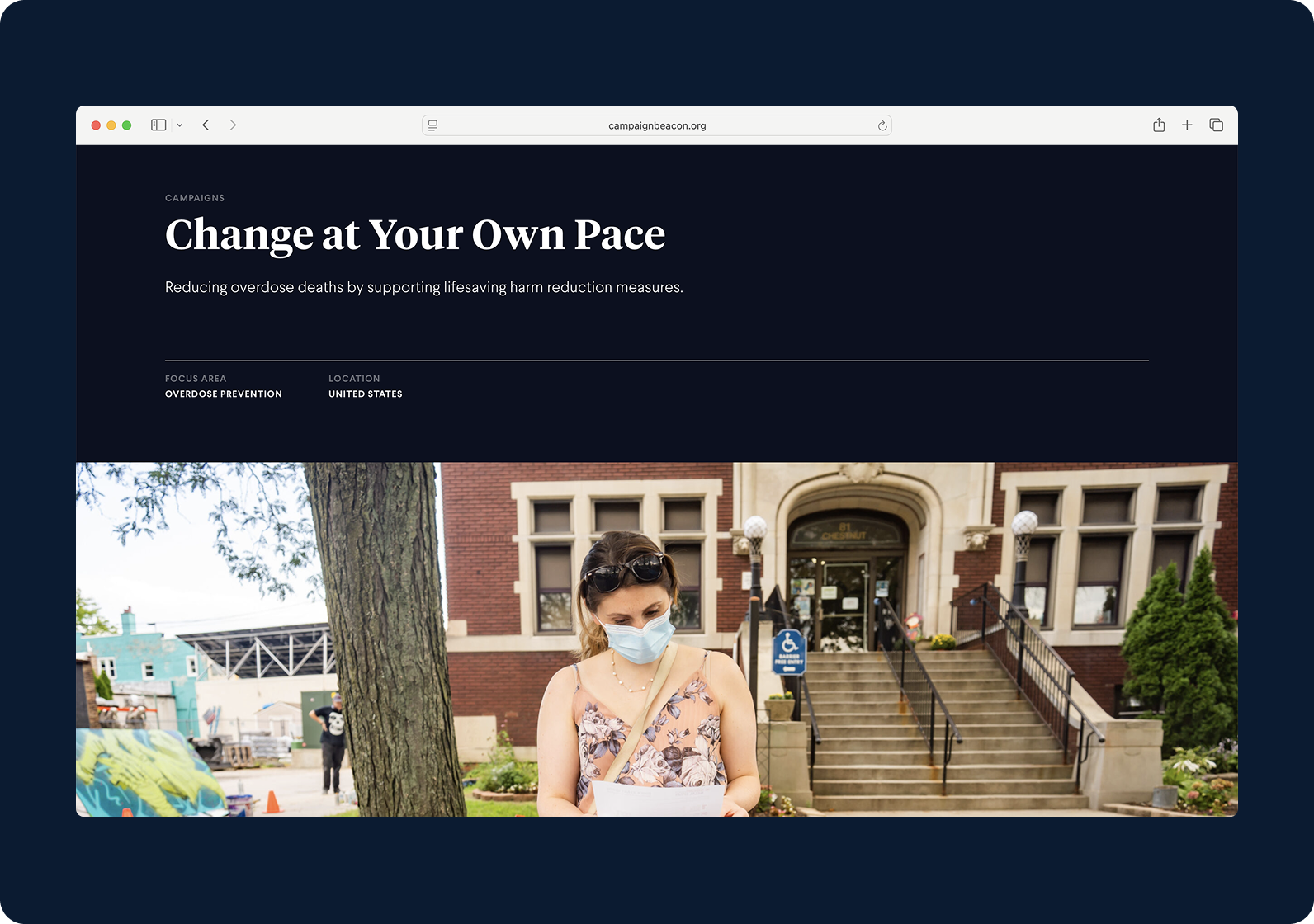The width and height of the screenshot is (1314, 924).
Task: Toggle the Safari sidebar icon
Action: (158, 125)
